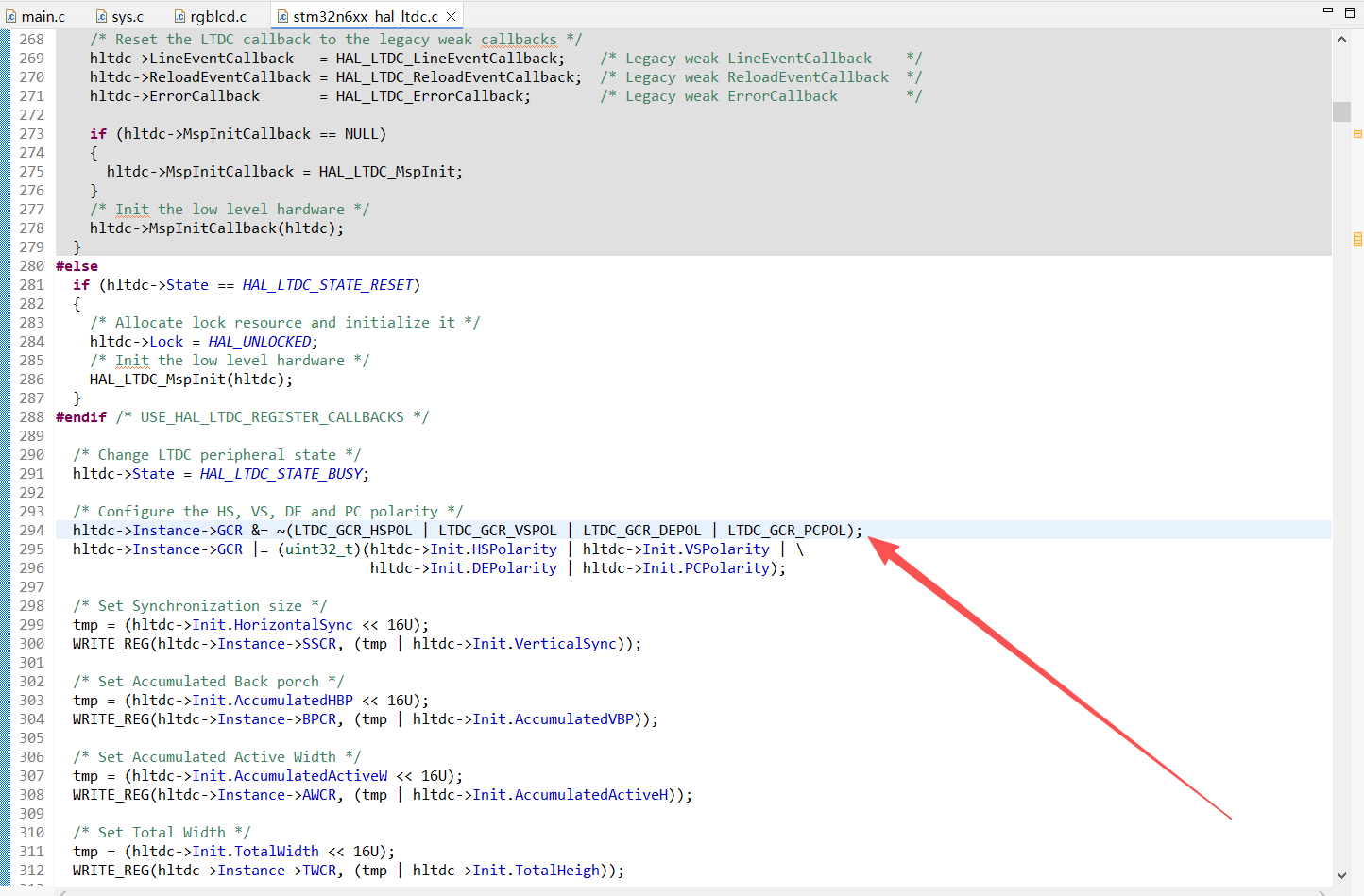Screen dimensions: 1364x896
Task: Close the stm32n6xx_hal_ltdc.c tab
Action: click(452, 16)
